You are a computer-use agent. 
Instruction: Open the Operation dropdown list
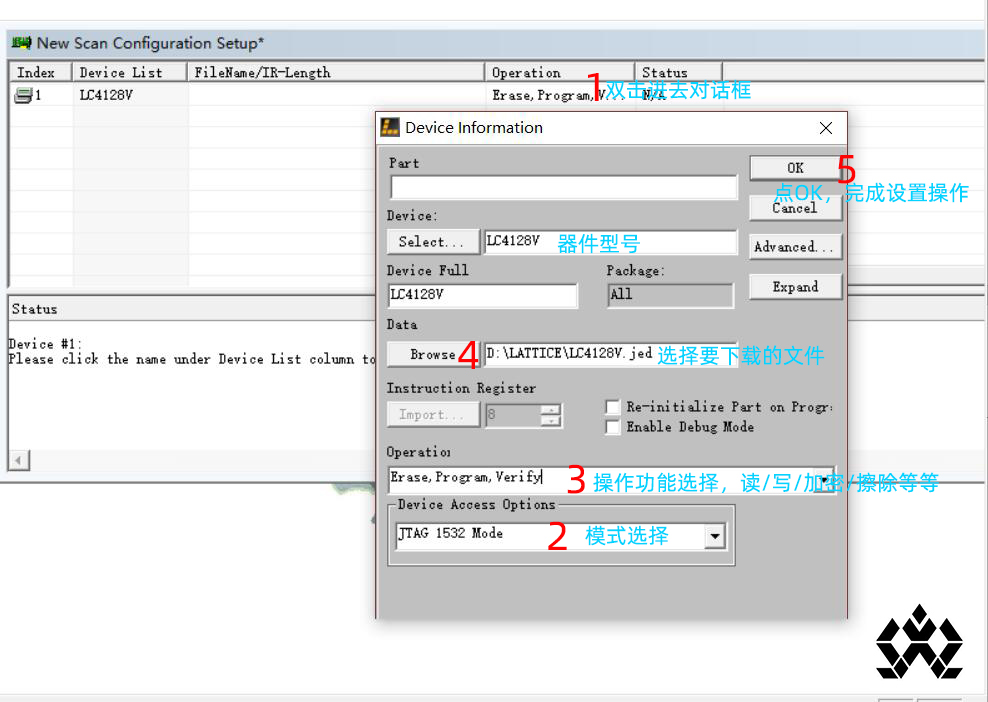click(824, 479)
